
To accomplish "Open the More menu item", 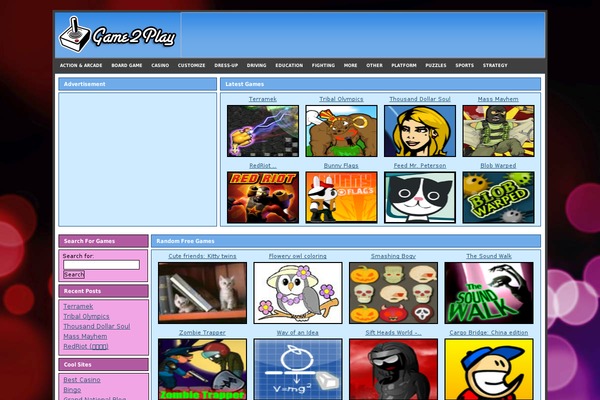I will tap(350, 65).
